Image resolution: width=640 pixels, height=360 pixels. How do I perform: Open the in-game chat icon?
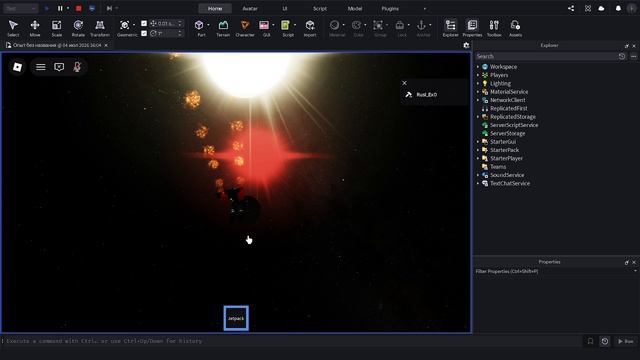59,67
